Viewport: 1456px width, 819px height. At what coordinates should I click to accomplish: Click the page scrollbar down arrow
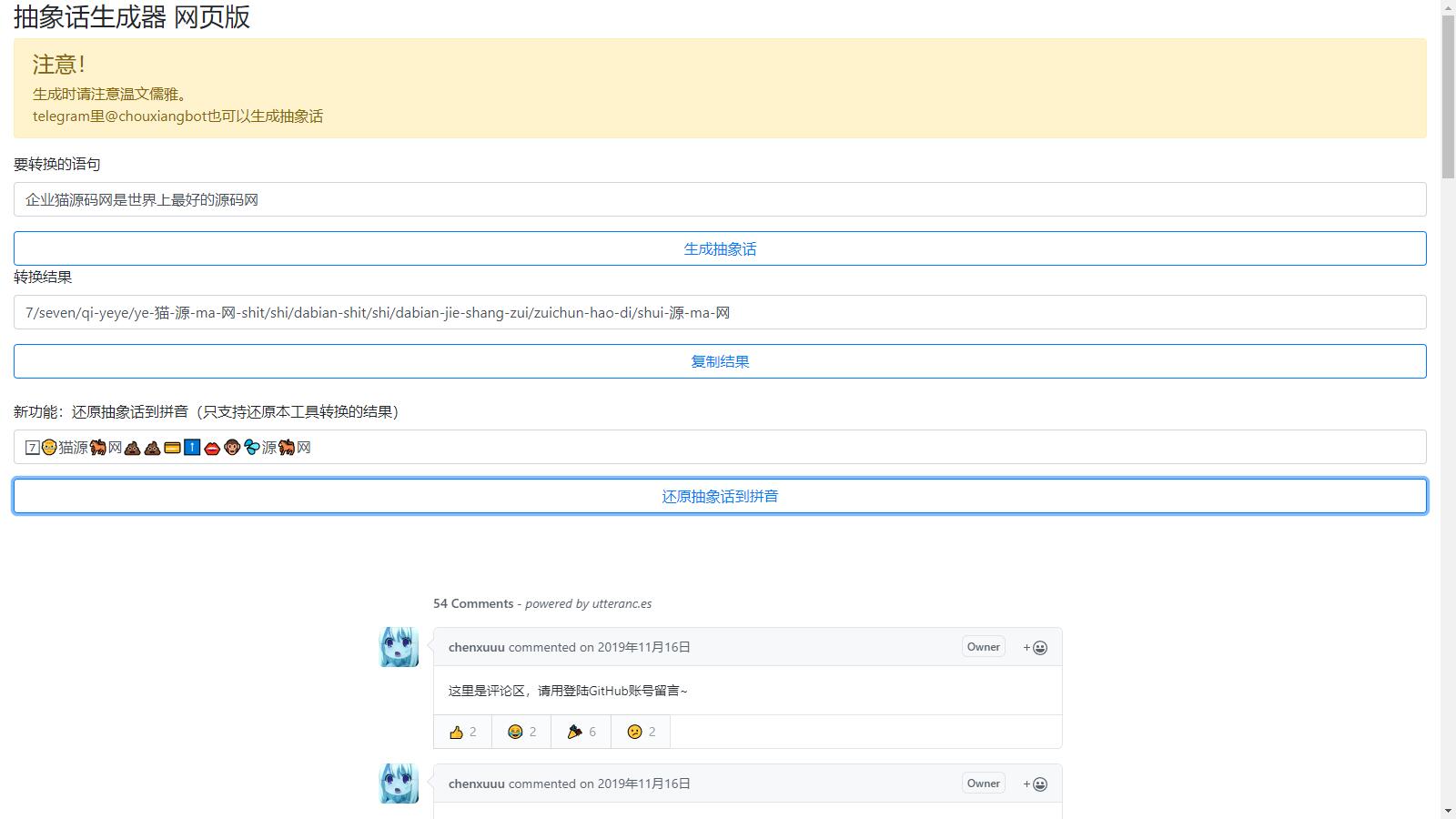click(x=1448, y=811)
